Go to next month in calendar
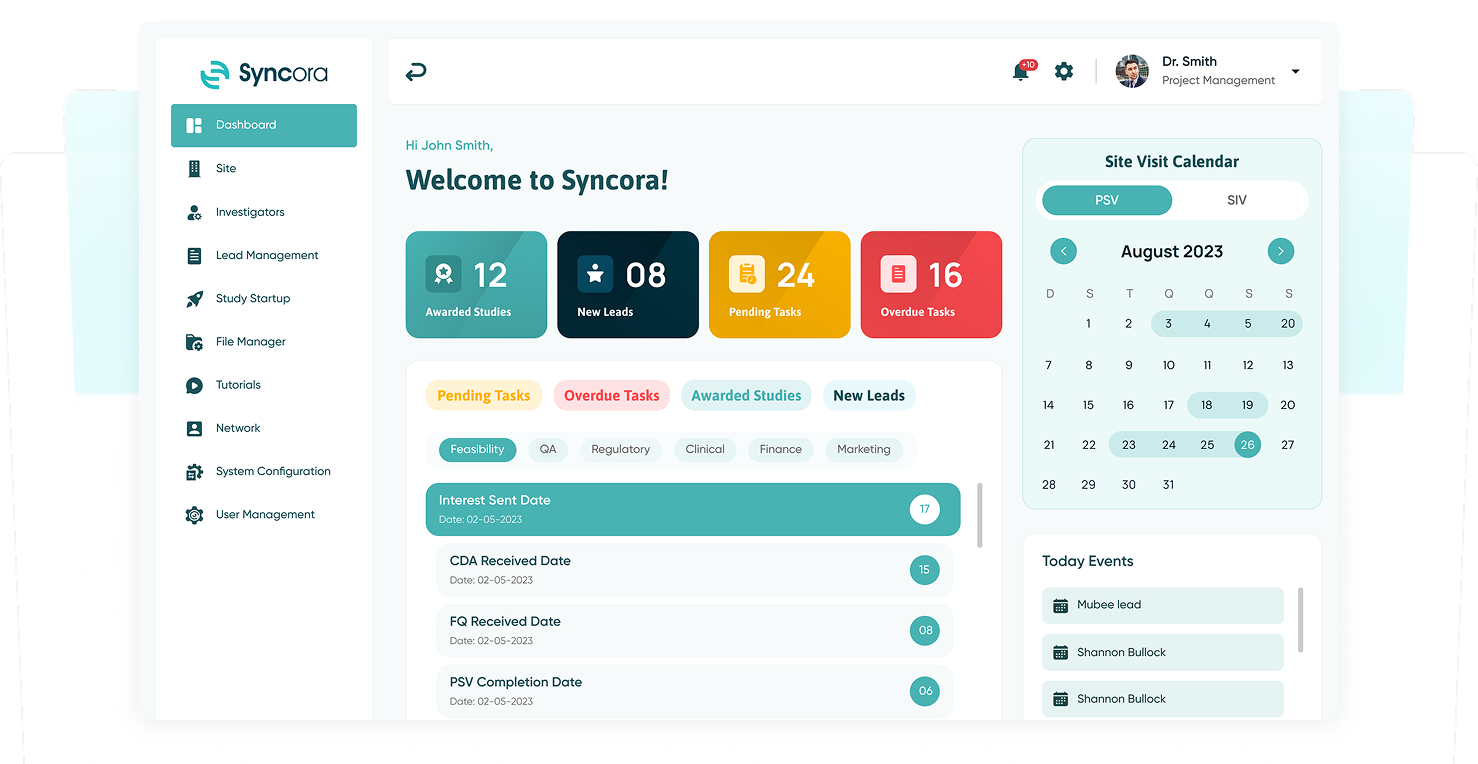 1281,252
